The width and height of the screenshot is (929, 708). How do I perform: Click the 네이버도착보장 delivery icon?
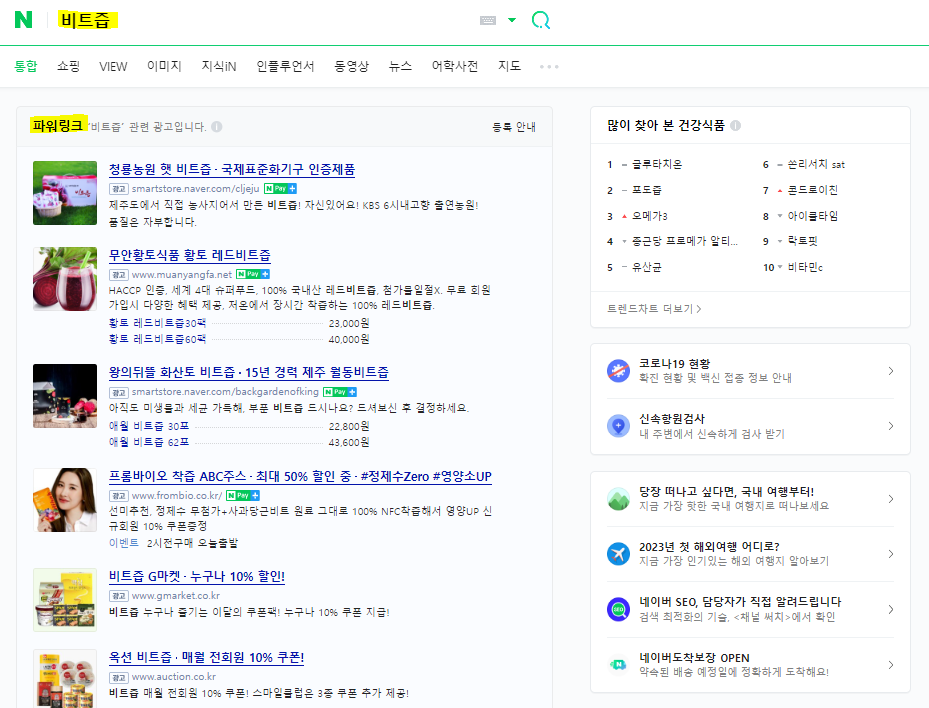pos(618,665)
